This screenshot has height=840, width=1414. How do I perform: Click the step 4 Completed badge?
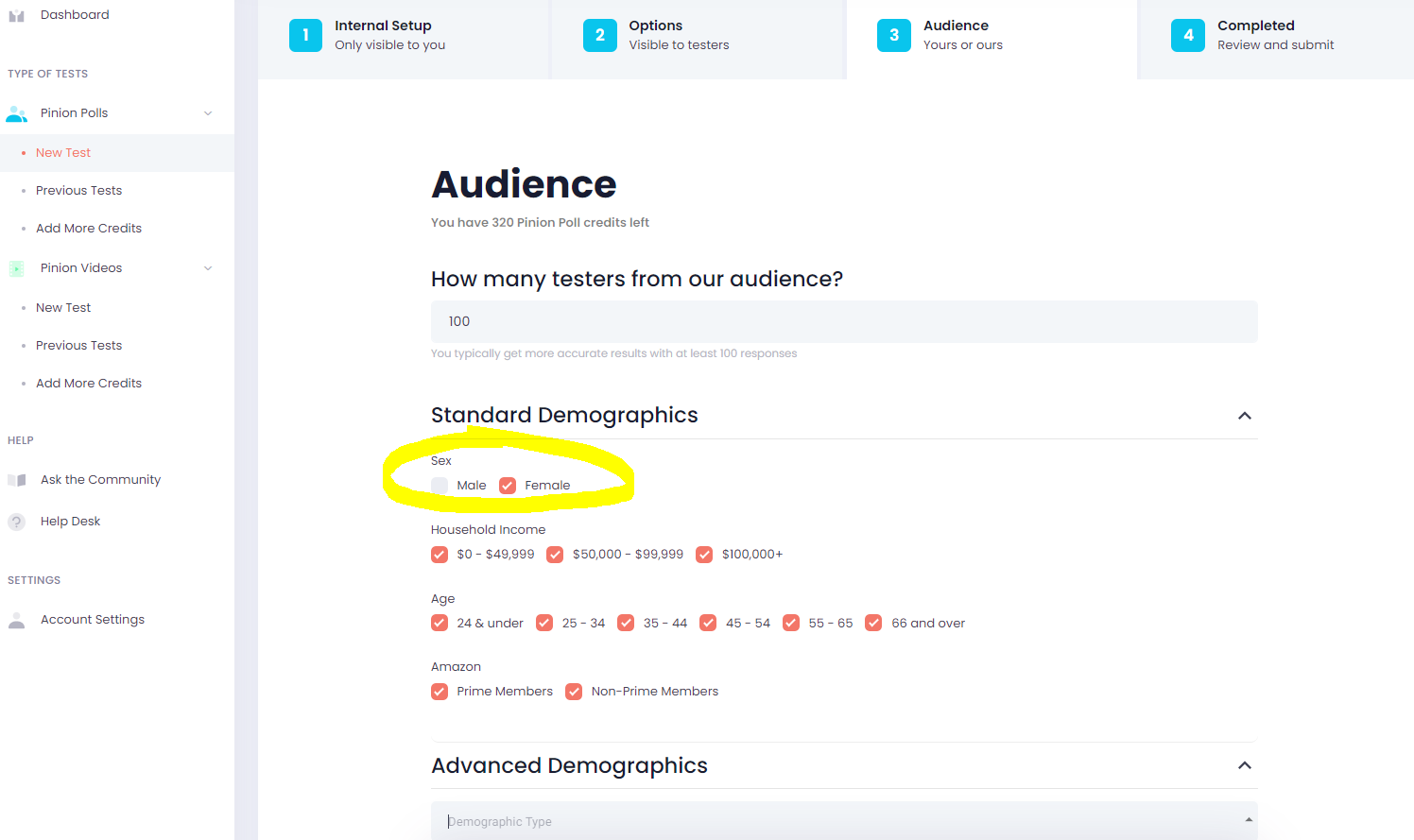[1188, 34]
